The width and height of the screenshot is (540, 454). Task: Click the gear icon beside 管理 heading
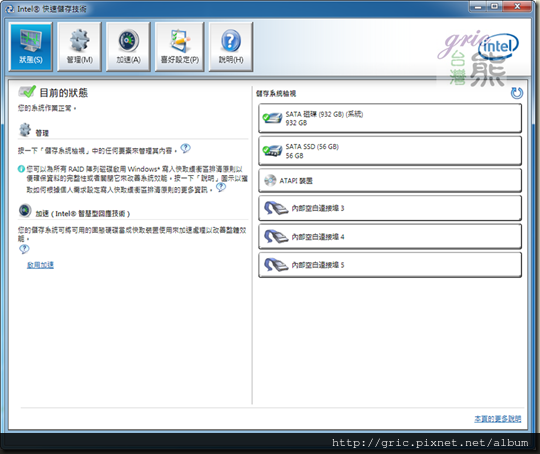tap(25, 130)
